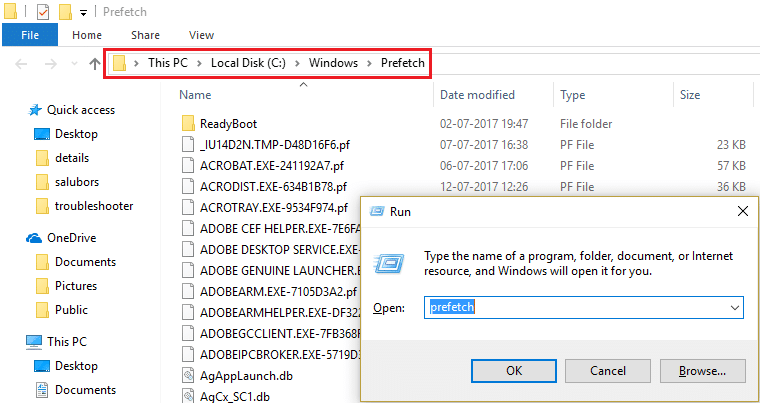Screen dimensions: 760x403
Task: Click the OneDrive cloud icon
Action: pyautogui.click(x=34, y=238)
